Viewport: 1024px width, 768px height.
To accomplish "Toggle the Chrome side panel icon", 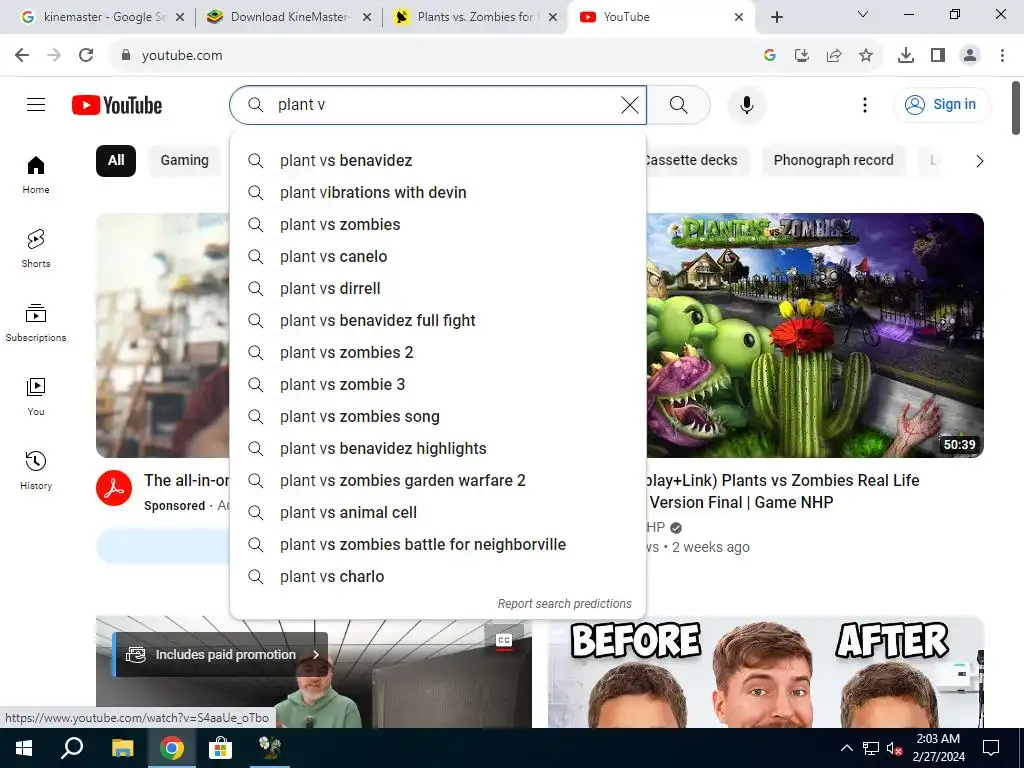I will click(x=938, y=56).
